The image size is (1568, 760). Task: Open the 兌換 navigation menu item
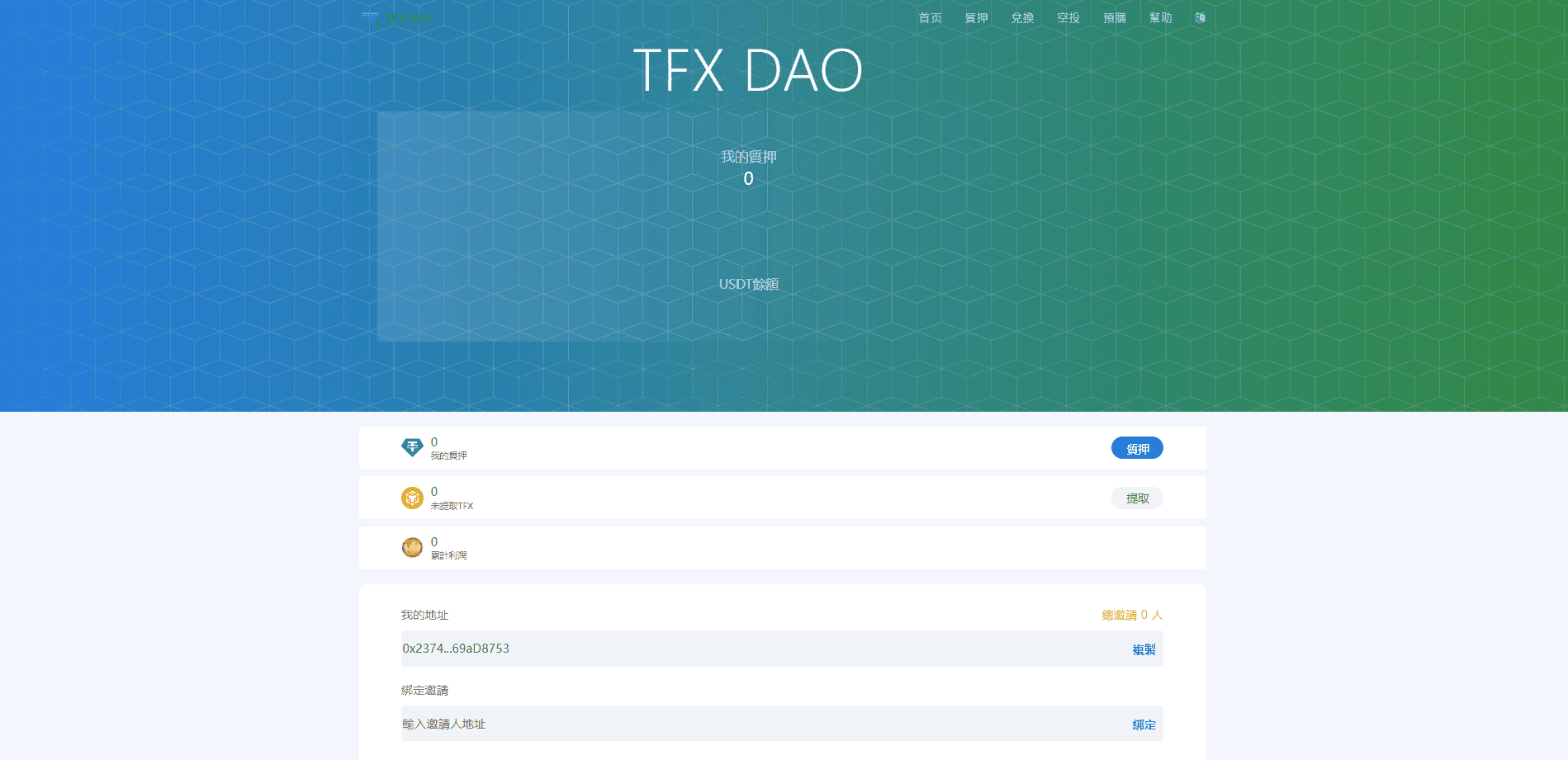point(1022,18)
